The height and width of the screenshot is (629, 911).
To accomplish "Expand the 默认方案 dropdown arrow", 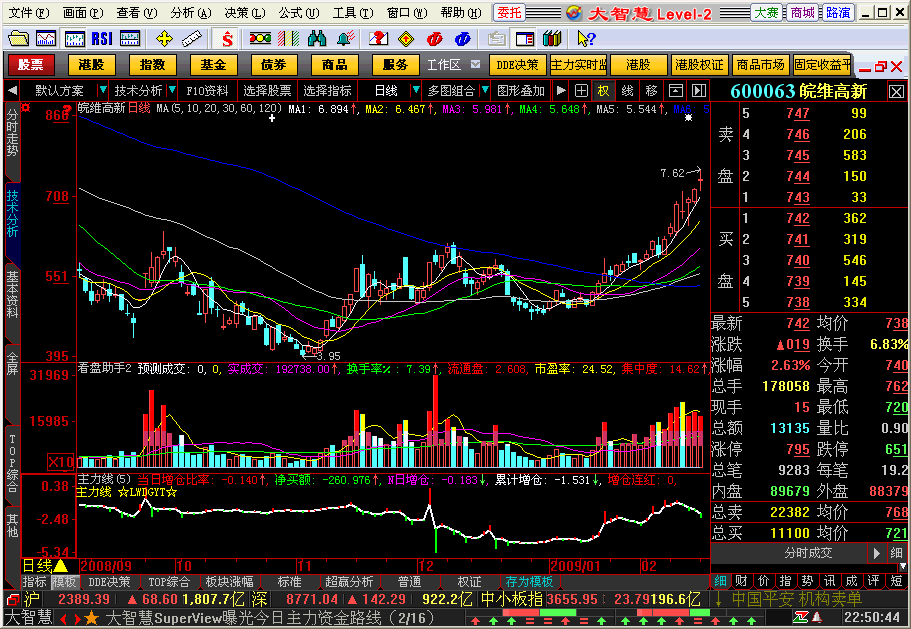I will (103, 91).
